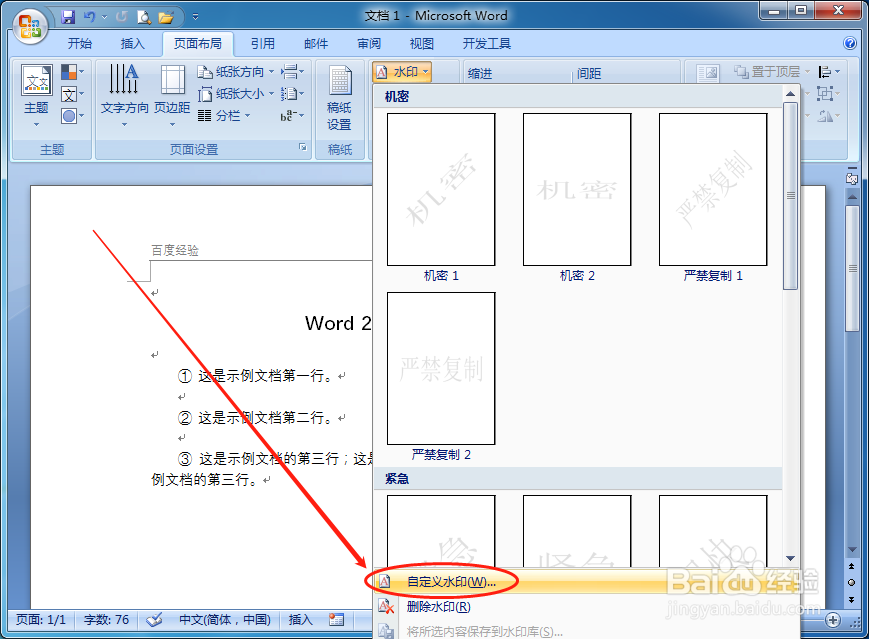Viewport: 869px width, 639px height.
Task: Click the 文字方向 text direction button
Action: [124, 95]
